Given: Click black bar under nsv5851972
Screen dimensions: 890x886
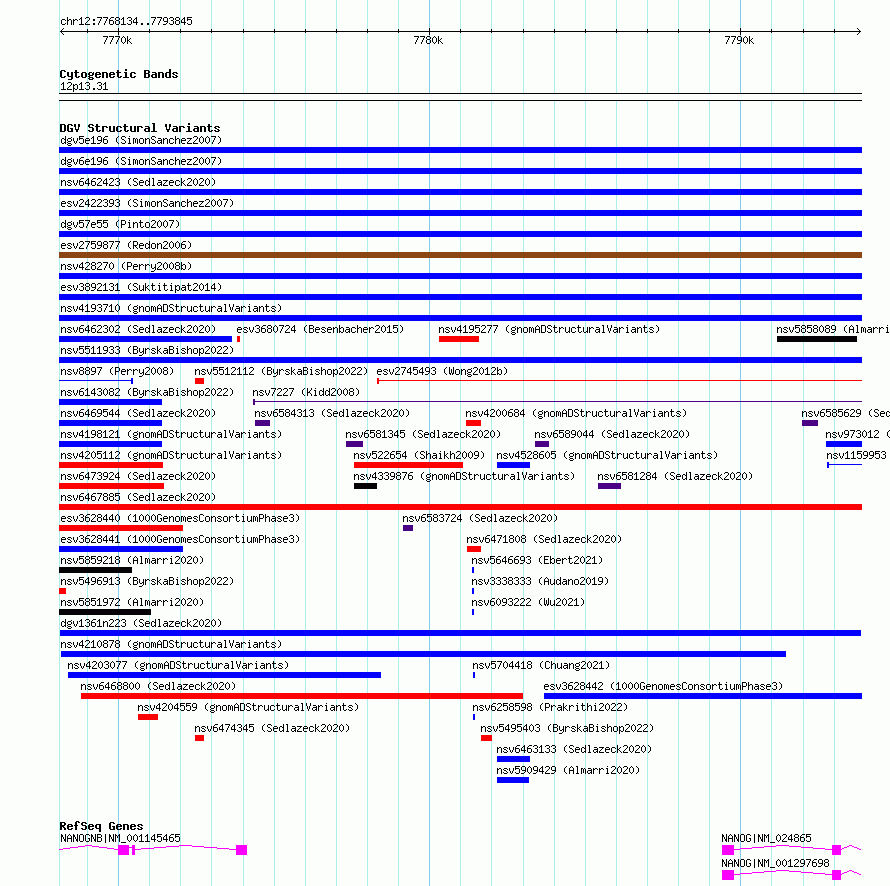Looking at the screenshot, I should 105,612.
